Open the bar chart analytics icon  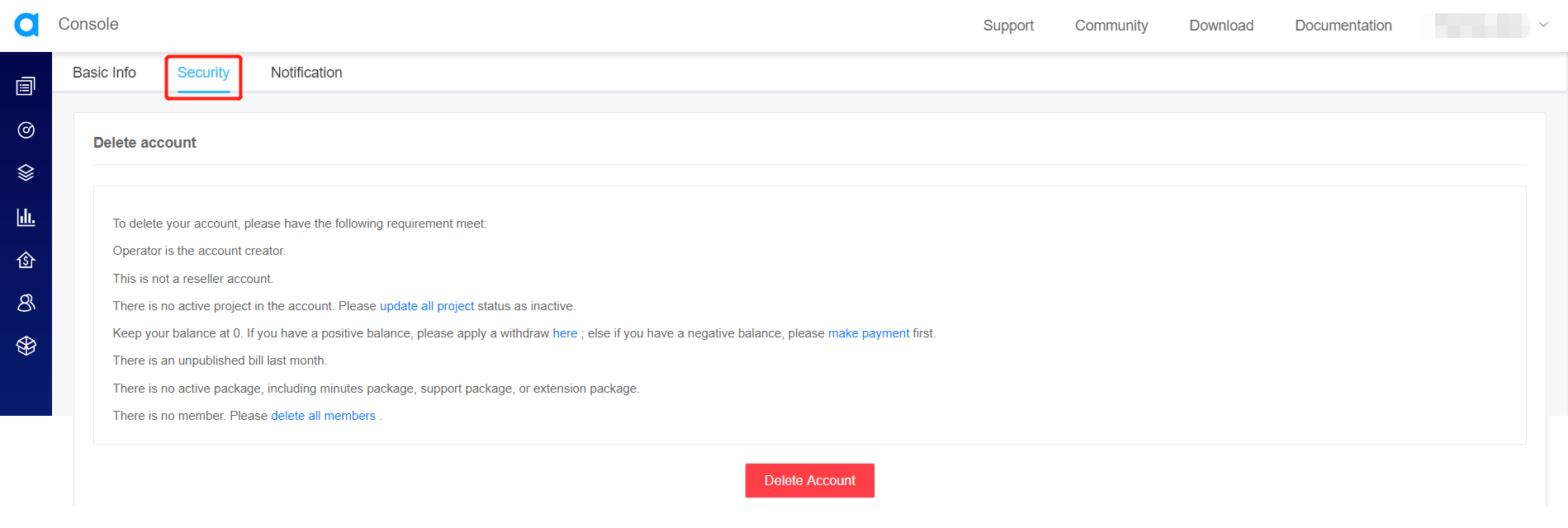(26, 216)
